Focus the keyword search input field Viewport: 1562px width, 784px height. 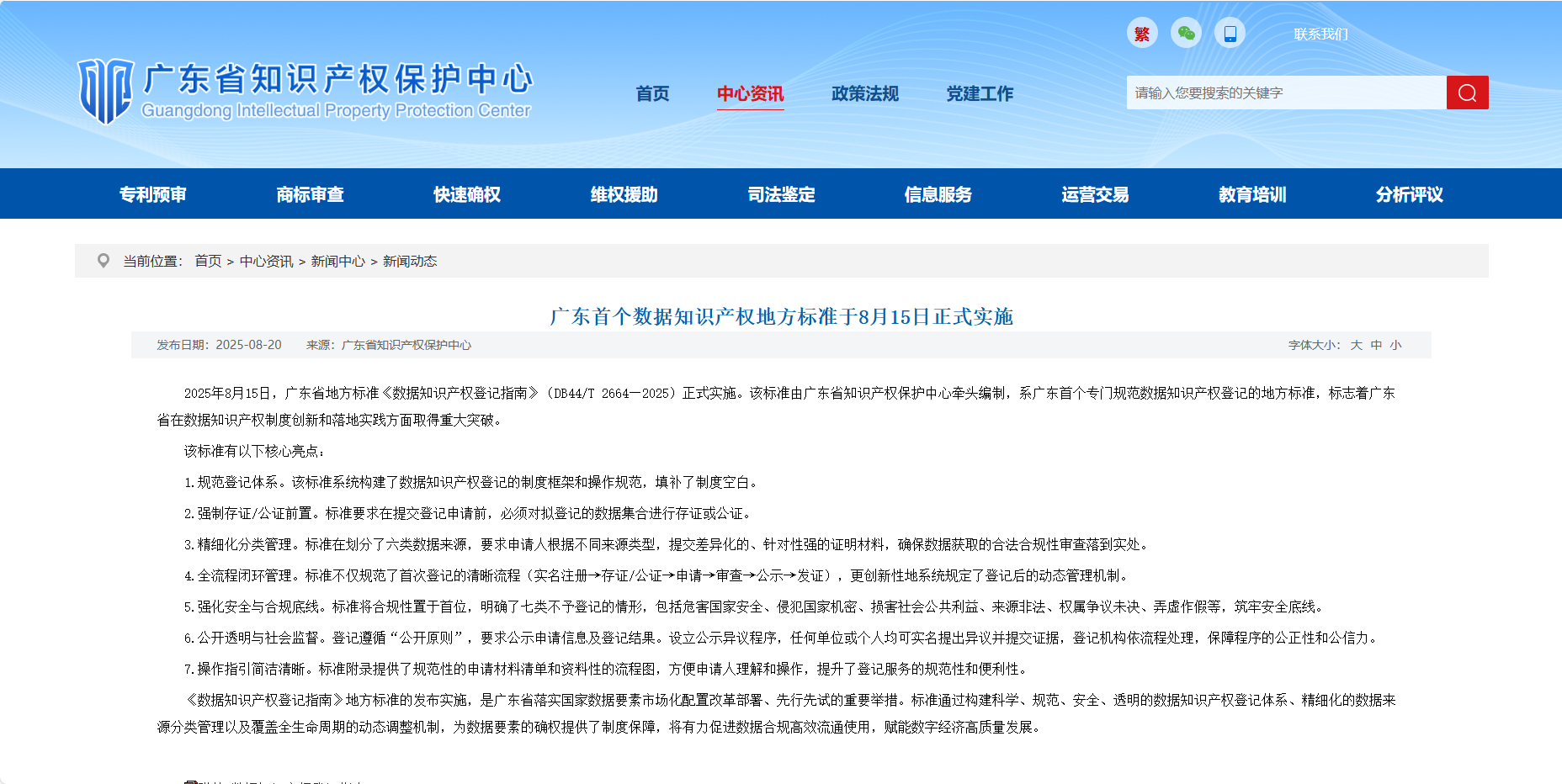pyautogui.click(x=1286, y=93)
